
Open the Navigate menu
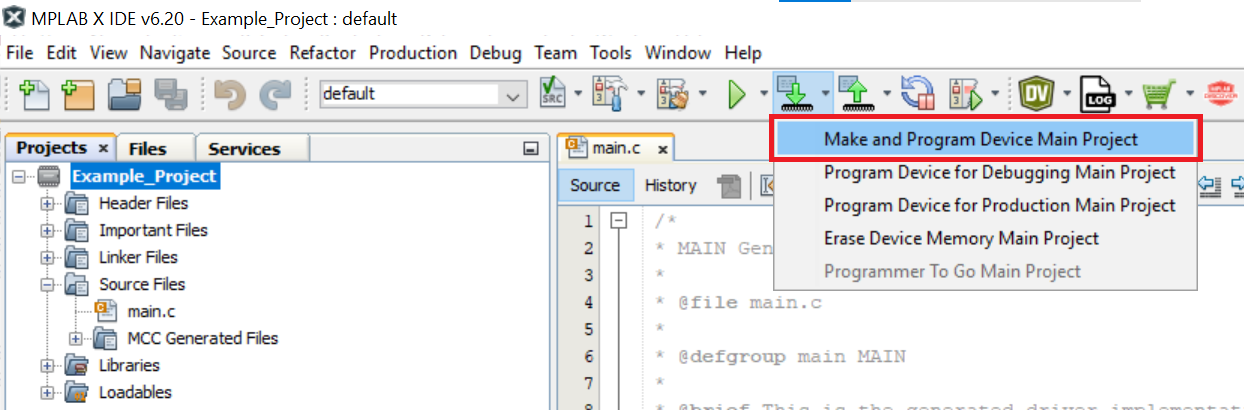(x=175, y=53)
